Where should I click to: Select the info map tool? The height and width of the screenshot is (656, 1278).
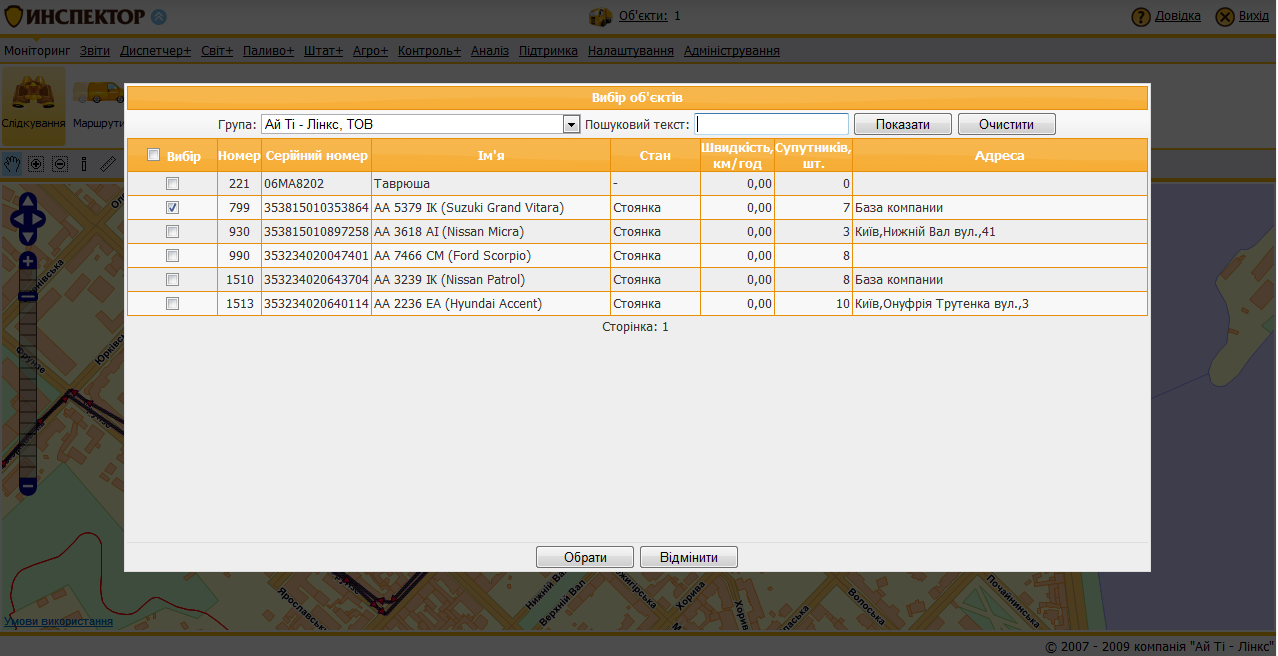point(84,163)
